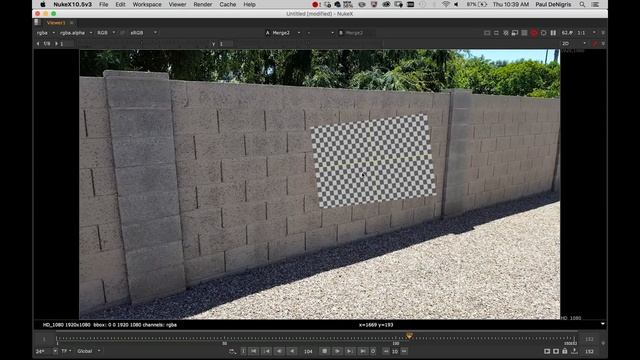Skip forward by increment button
Image resolution: width=640 pixels, height=360 pixels.
404,351
